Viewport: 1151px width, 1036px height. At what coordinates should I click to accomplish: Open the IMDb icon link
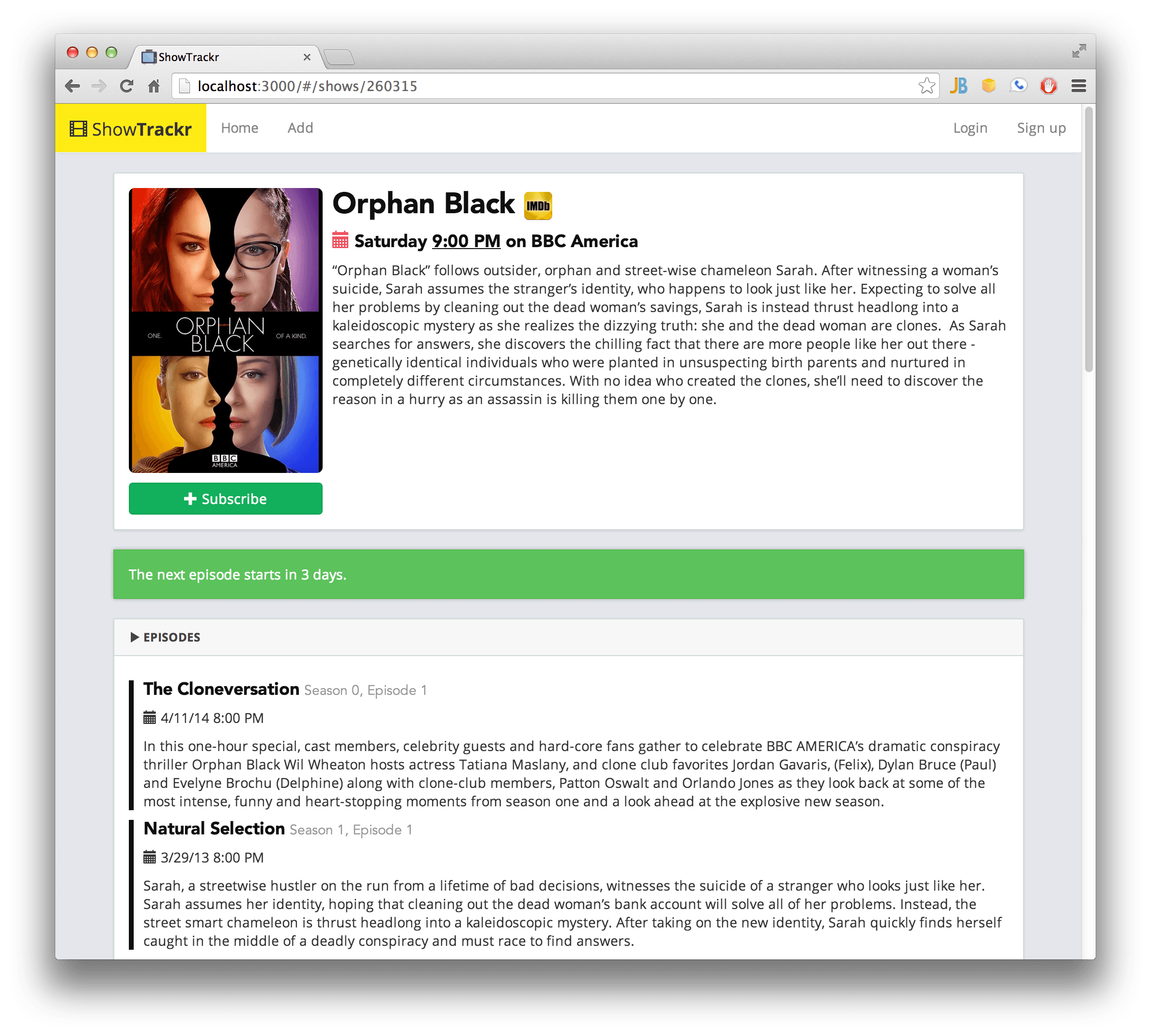[538, 205]
